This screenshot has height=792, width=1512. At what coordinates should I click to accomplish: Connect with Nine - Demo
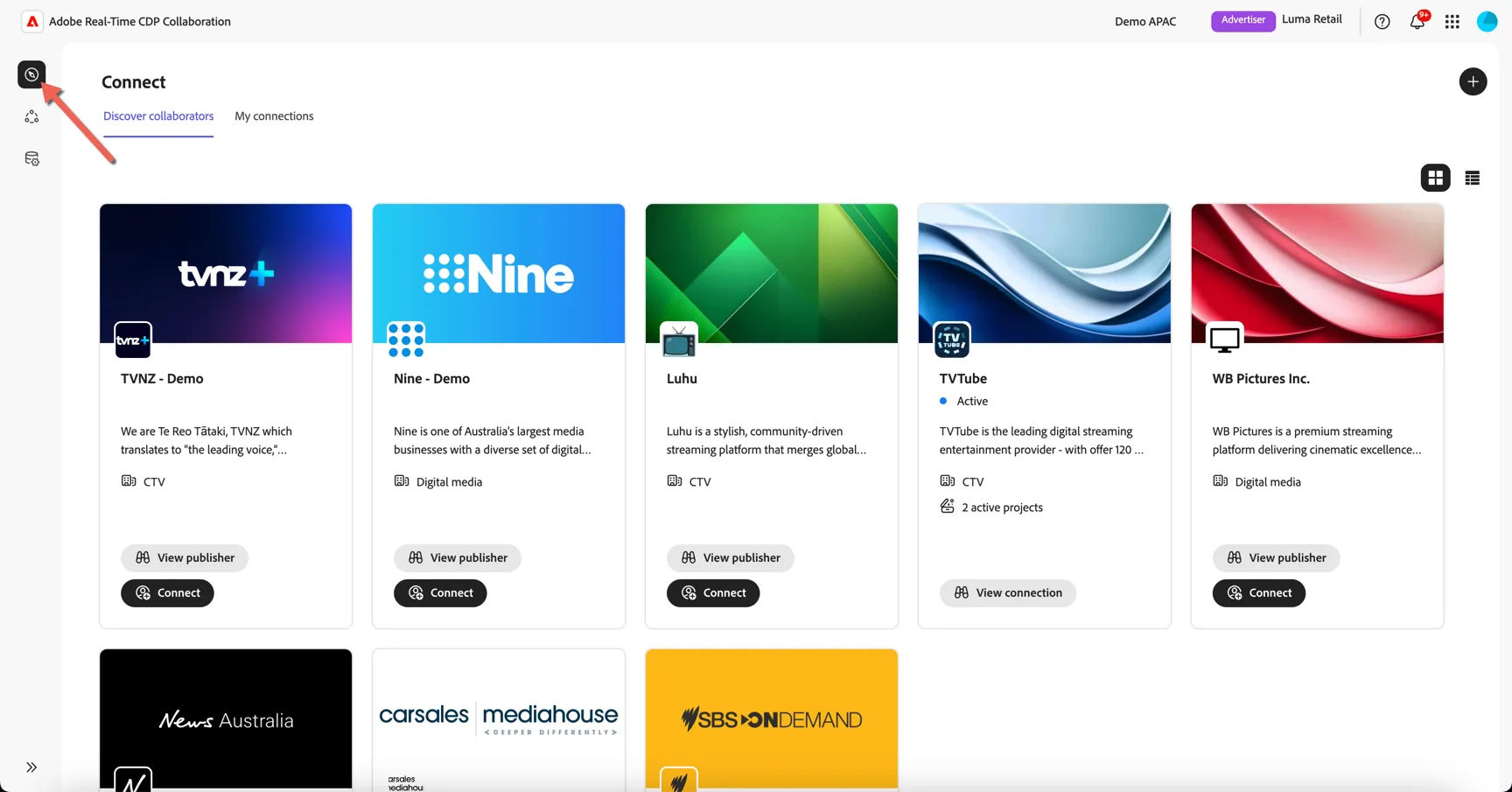pyautogui.click(x=440, y=592)
